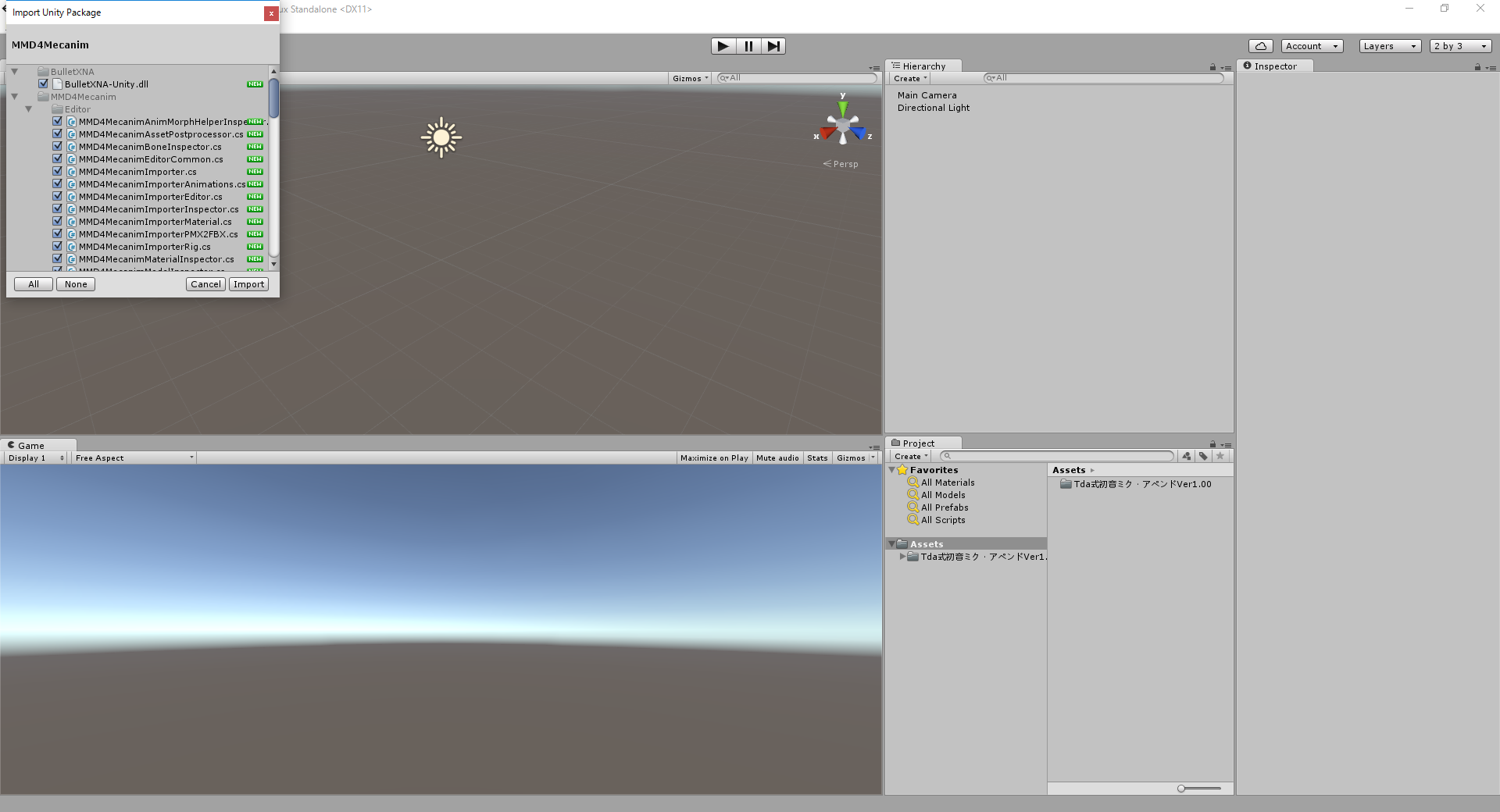Open the All Scripts favorites filter
This screenshot has width=1500, height=812.
click(x=943, y=520)
